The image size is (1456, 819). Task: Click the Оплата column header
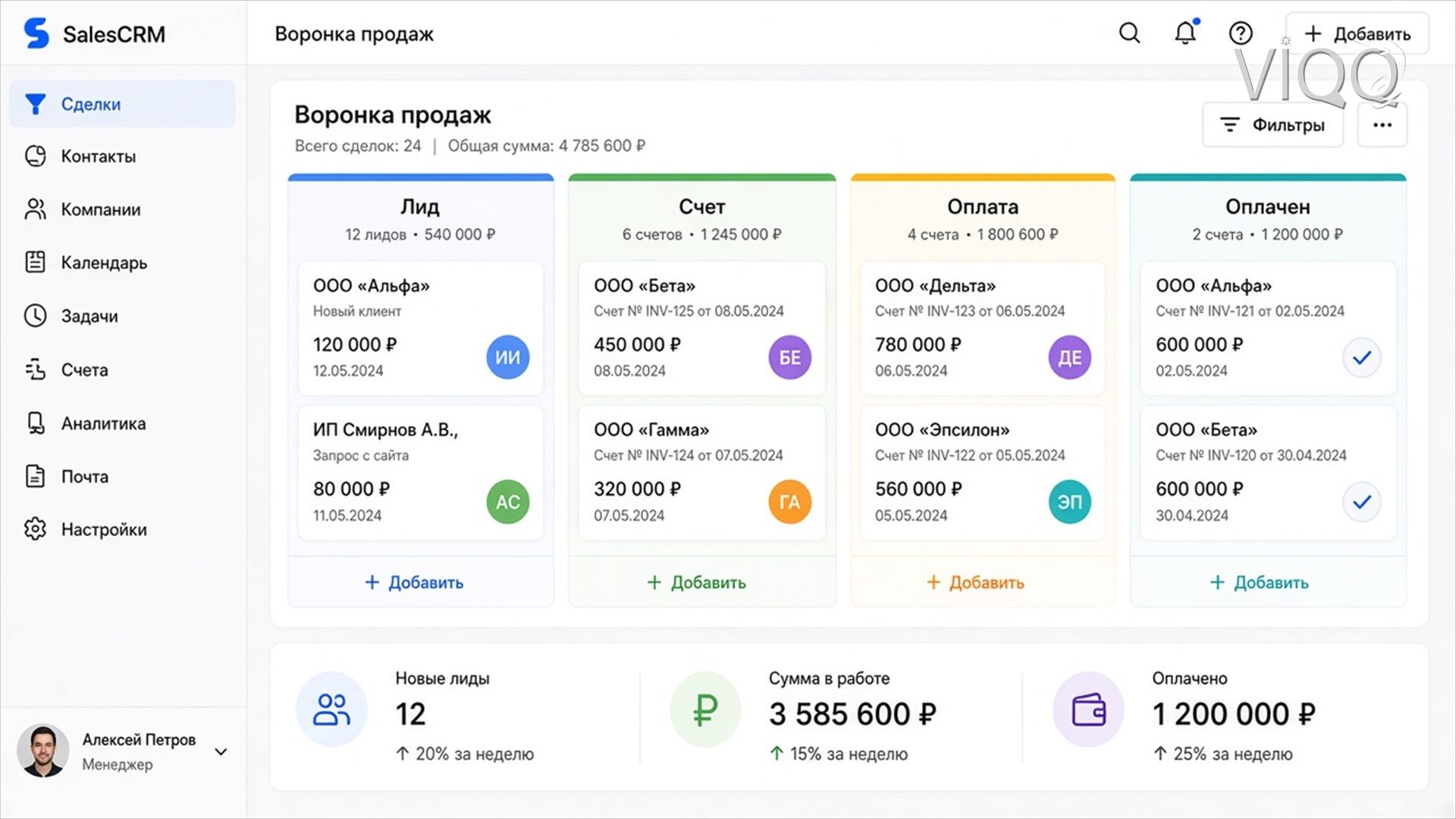(983, 207)
